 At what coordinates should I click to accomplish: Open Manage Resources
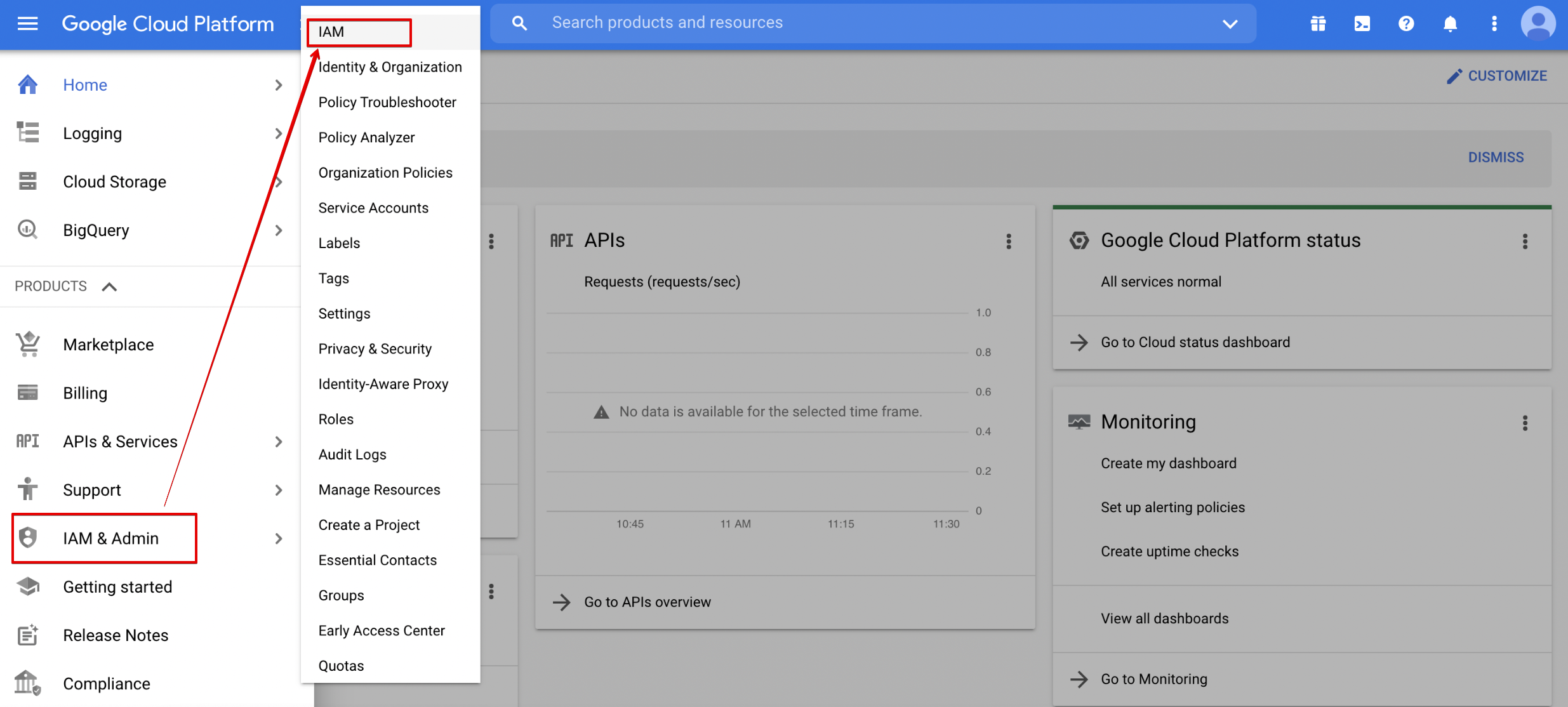tap(390, 489)
